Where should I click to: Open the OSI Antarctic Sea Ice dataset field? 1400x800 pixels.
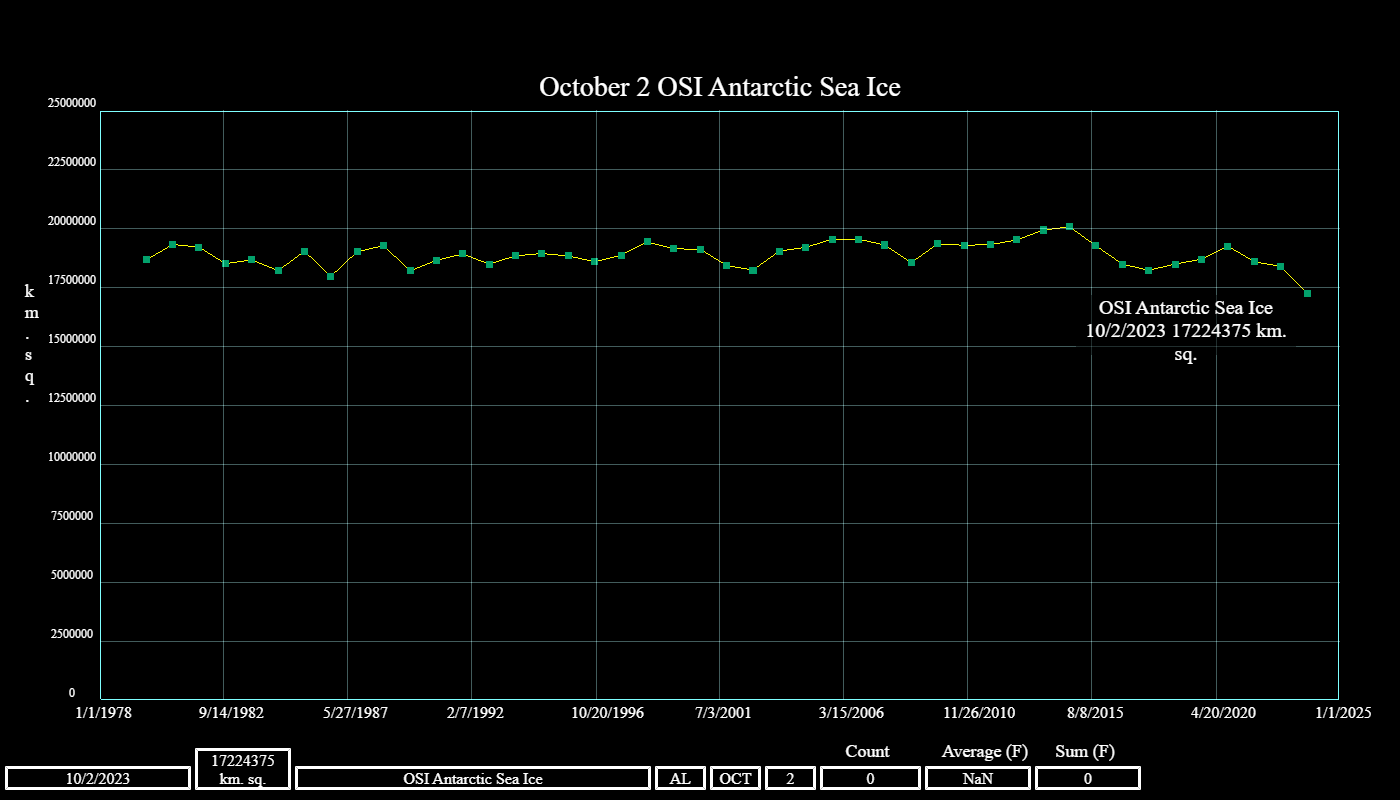tap(473, 778)
